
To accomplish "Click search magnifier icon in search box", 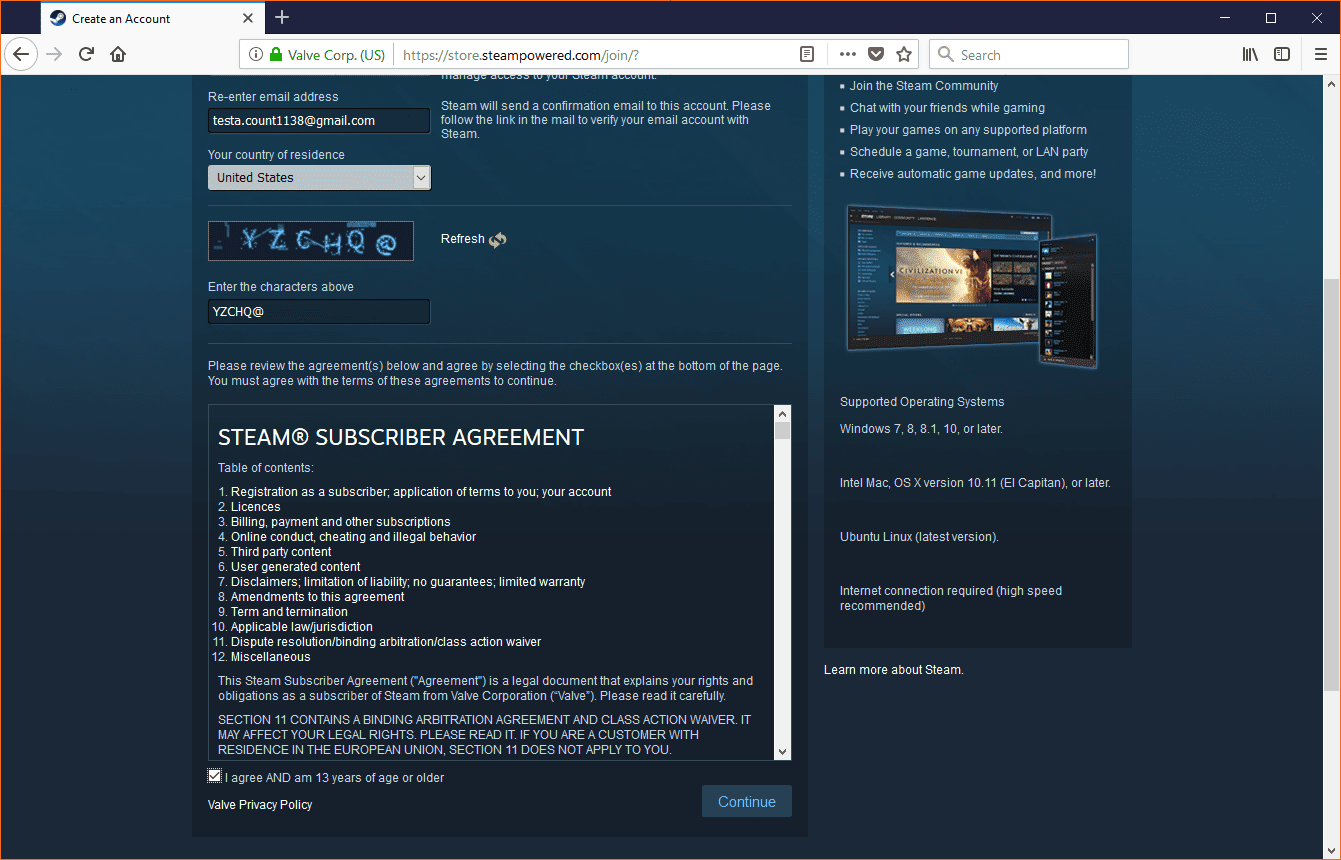I will pyautogui.click(x=945, y=55).
